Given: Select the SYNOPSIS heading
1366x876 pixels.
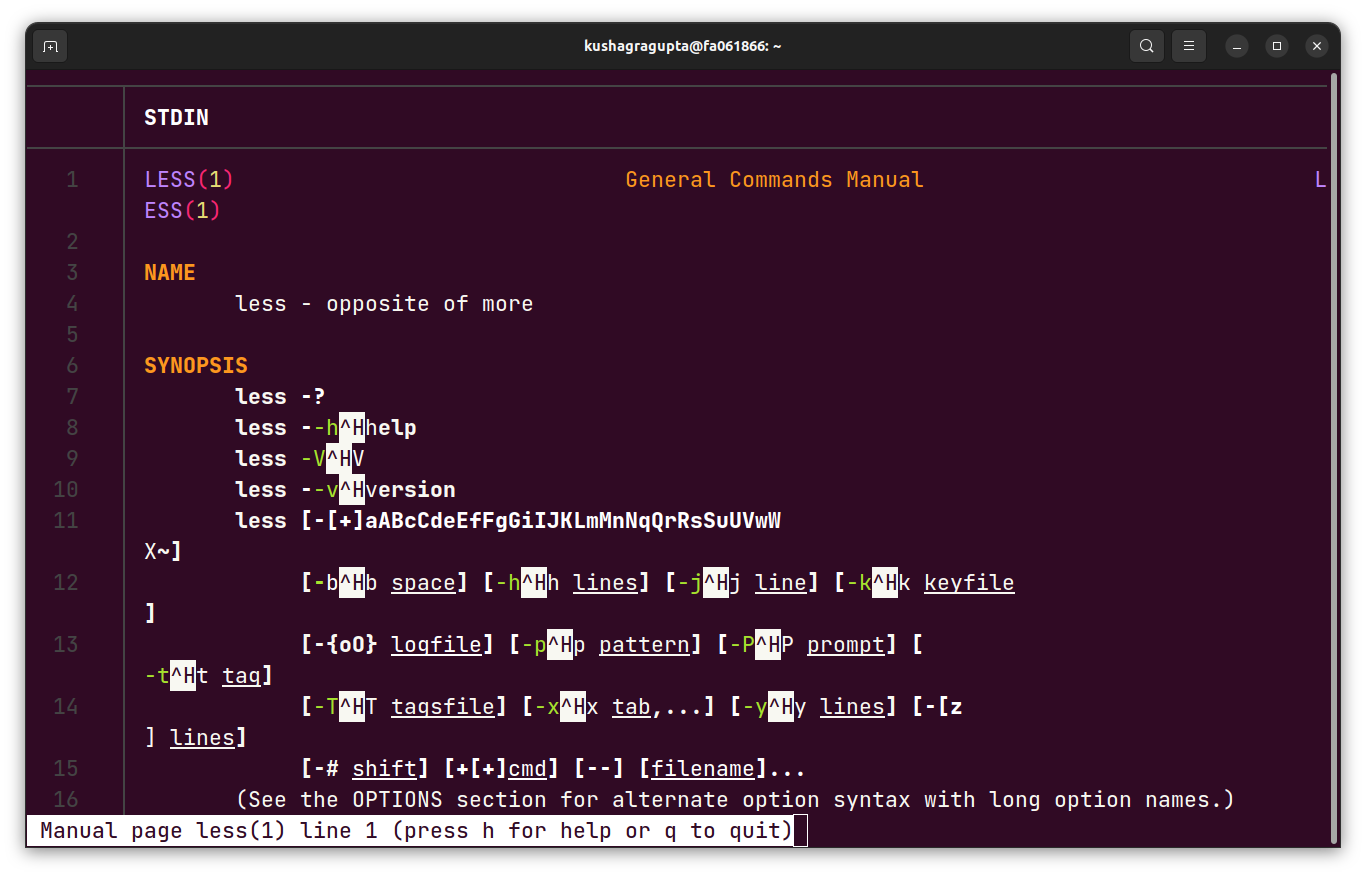Looking at the screenshot, I should point(195,365).
